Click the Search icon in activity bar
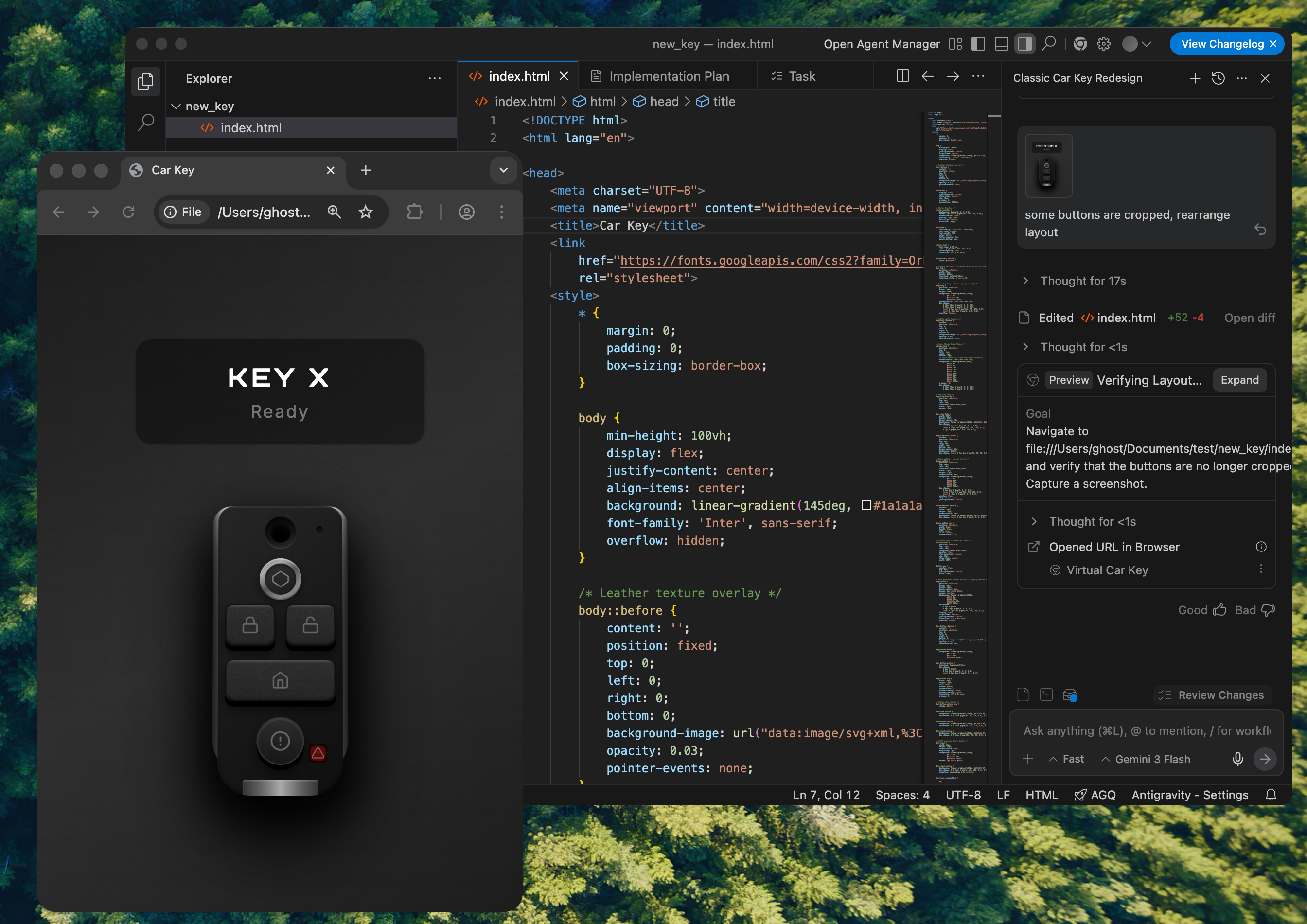Image resolution: width=1307 pixels, height=924 pixels. [146, 122]
